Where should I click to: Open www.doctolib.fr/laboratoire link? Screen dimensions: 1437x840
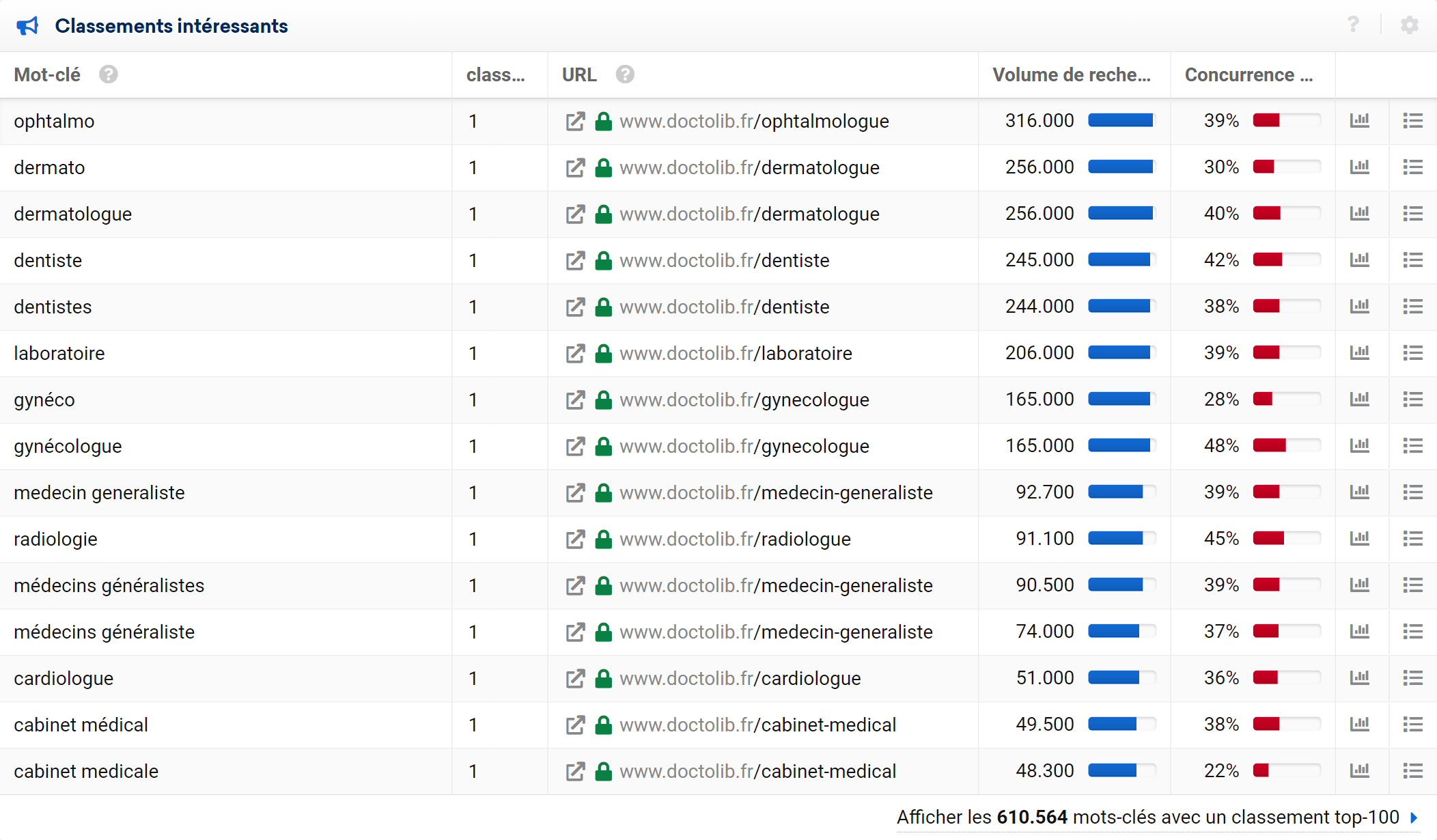coord(736,354)
